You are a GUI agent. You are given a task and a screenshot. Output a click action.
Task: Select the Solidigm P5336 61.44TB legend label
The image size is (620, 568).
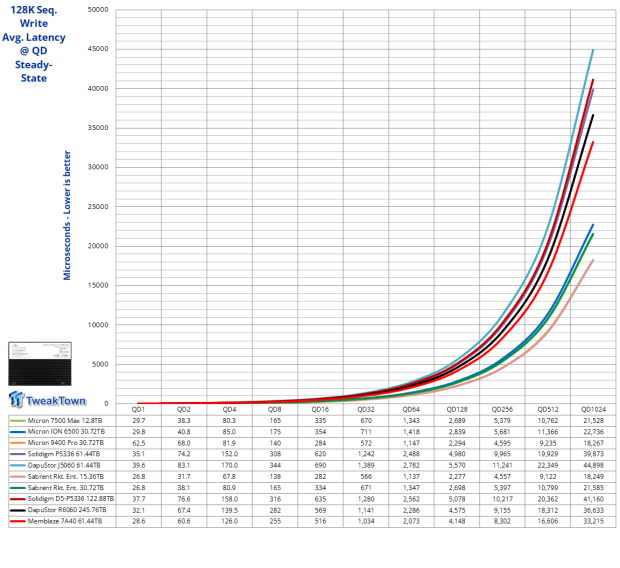64,454
